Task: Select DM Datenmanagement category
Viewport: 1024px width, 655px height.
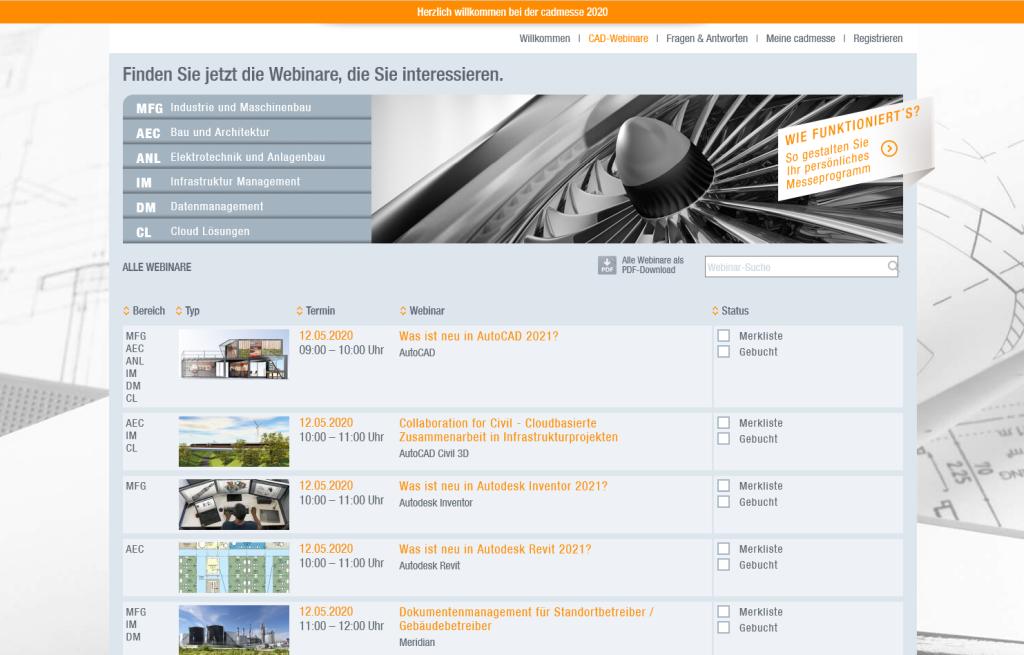Action: [247, 206]
